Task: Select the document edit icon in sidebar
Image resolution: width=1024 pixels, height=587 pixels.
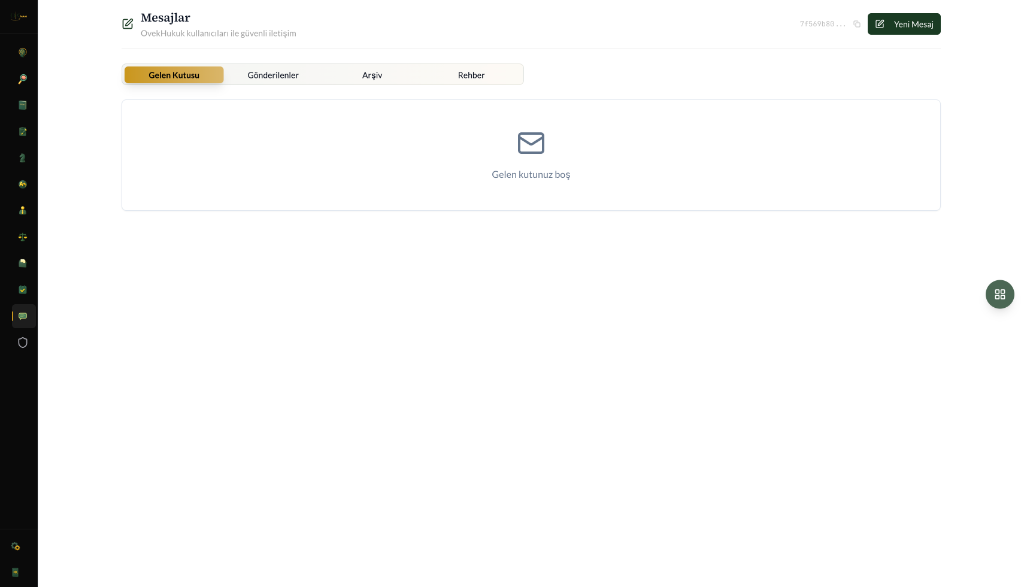Action: coord(22,132)
